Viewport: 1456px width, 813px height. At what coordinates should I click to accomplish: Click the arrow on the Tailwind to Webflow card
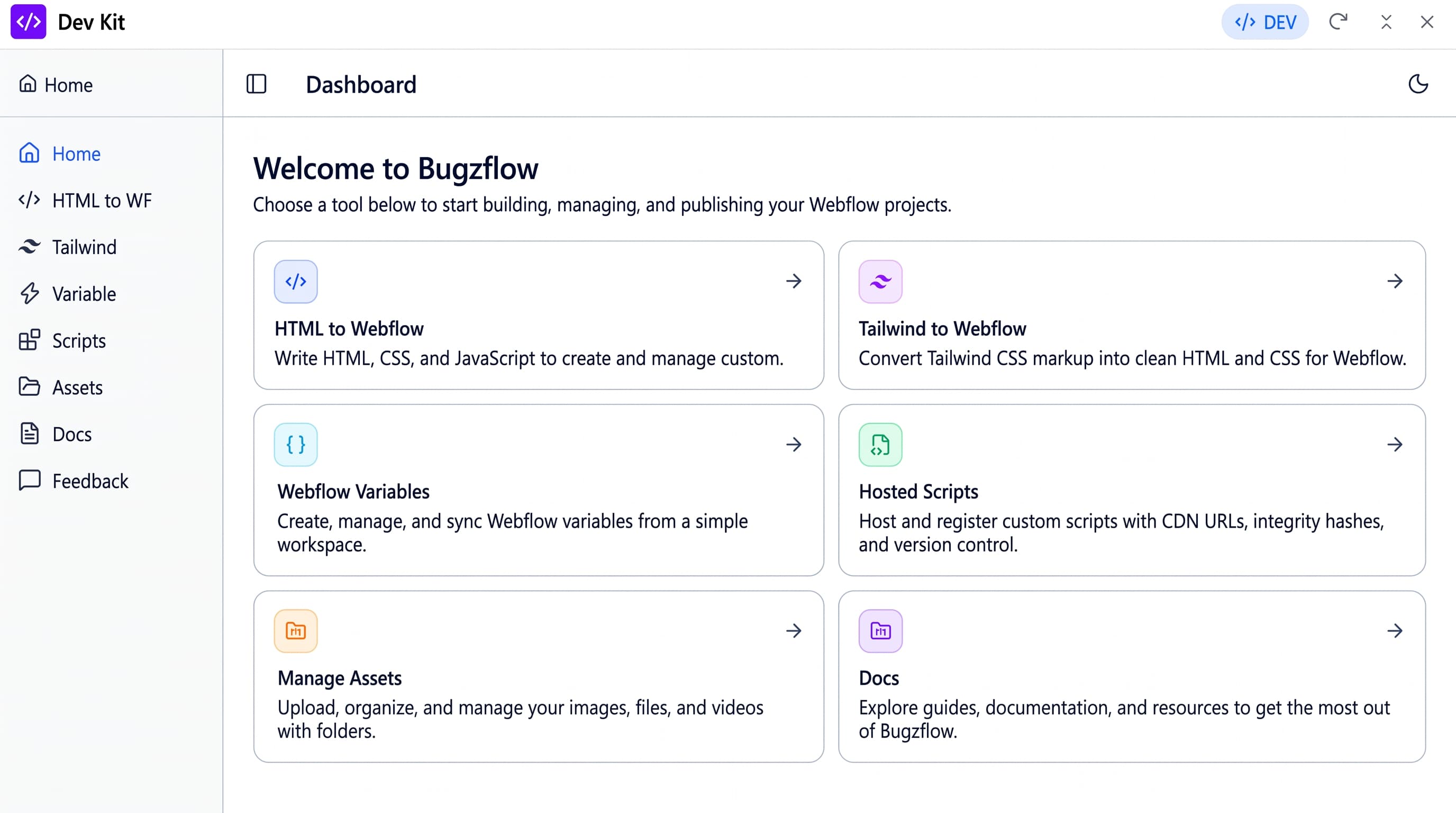(1395, 281)
